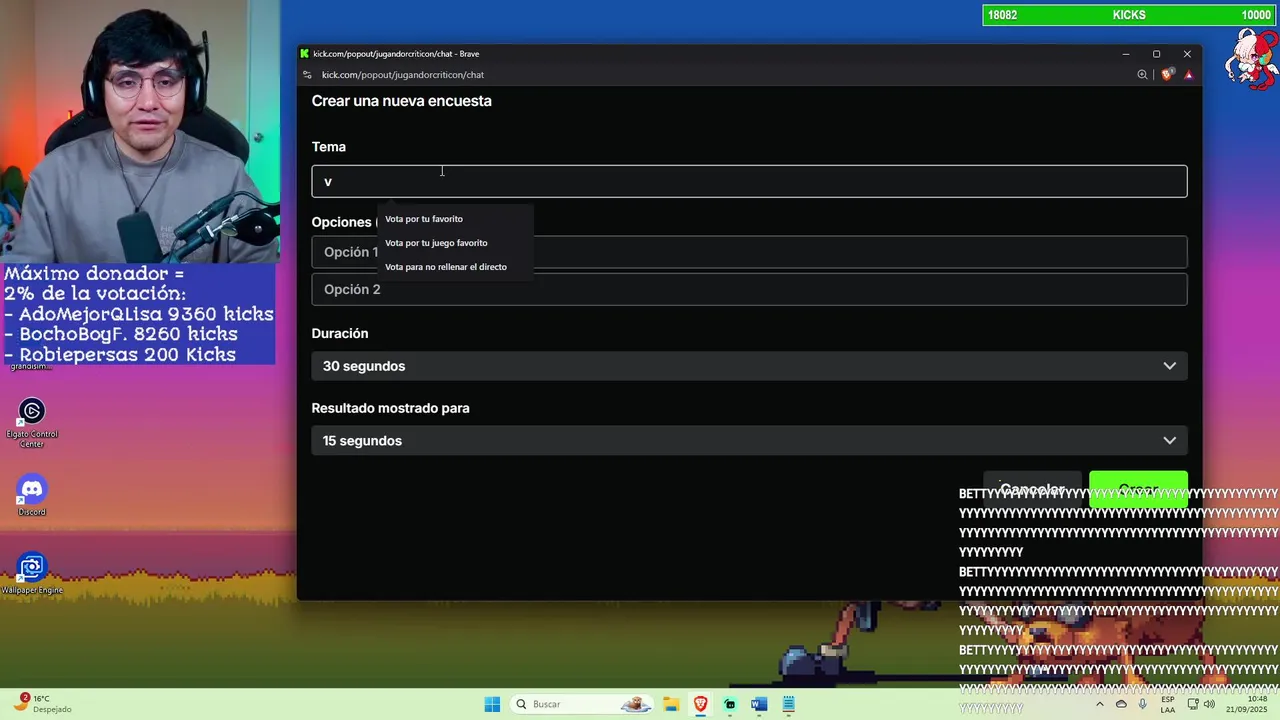Viewport: 1280px width, 720px height.
Task: Click 'Crear una nueva encuesta' heading
Action: (401, 101)
